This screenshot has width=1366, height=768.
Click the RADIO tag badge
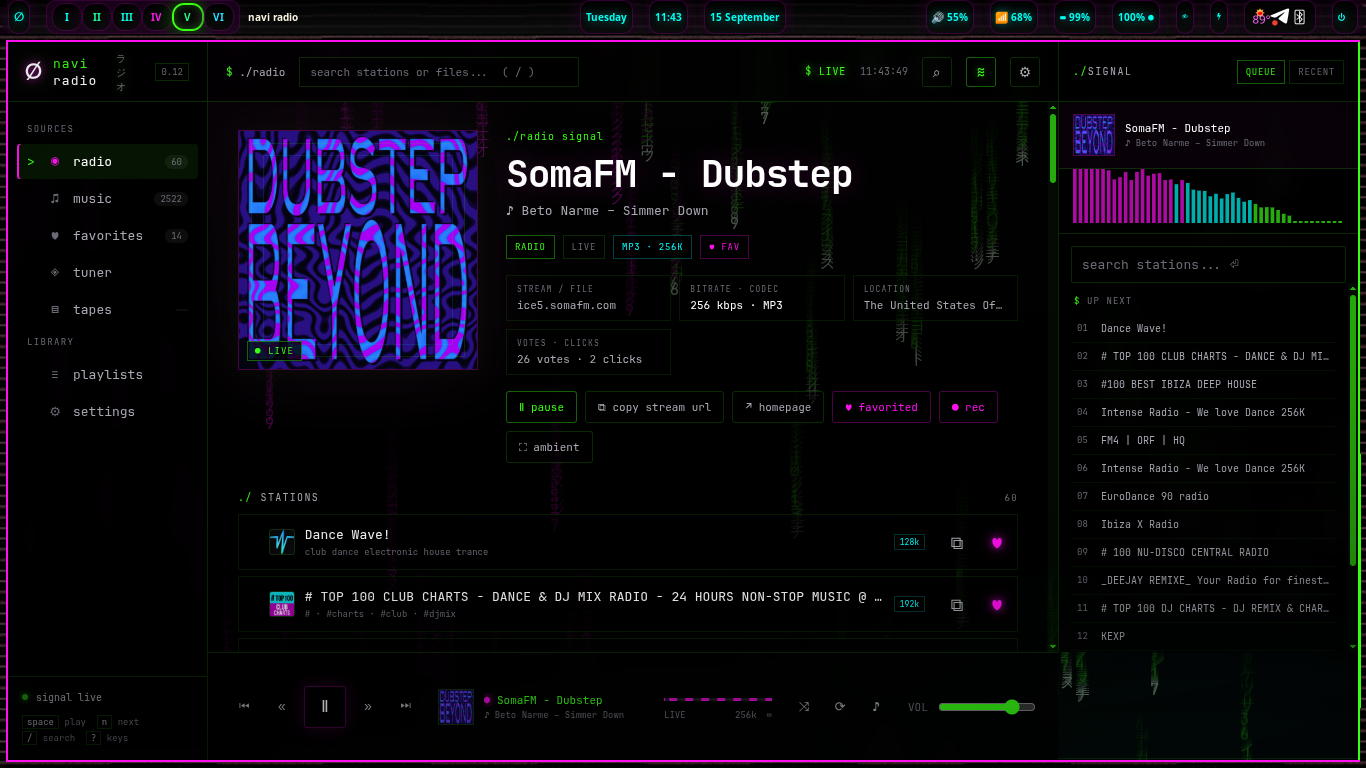(x=530, y=247)
